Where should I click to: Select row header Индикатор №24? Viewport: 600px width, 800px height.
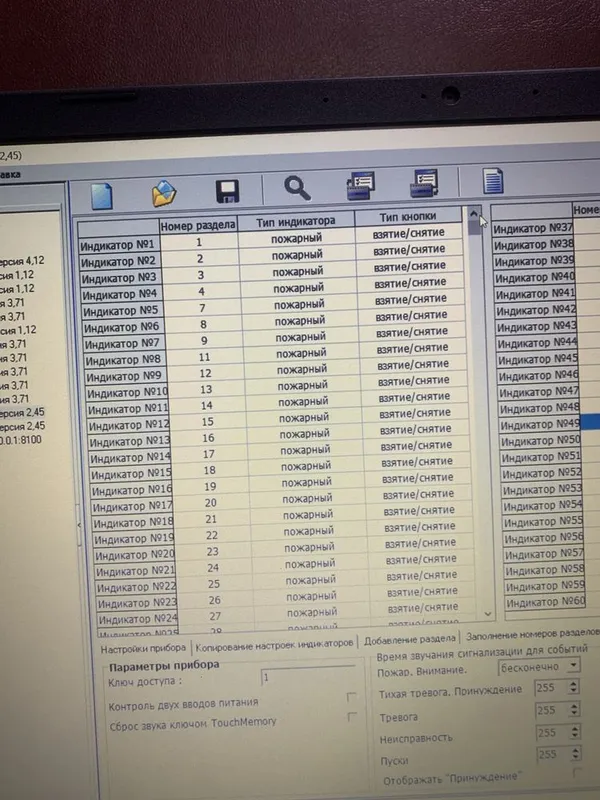pyautogui.click(x=138, y=619)
